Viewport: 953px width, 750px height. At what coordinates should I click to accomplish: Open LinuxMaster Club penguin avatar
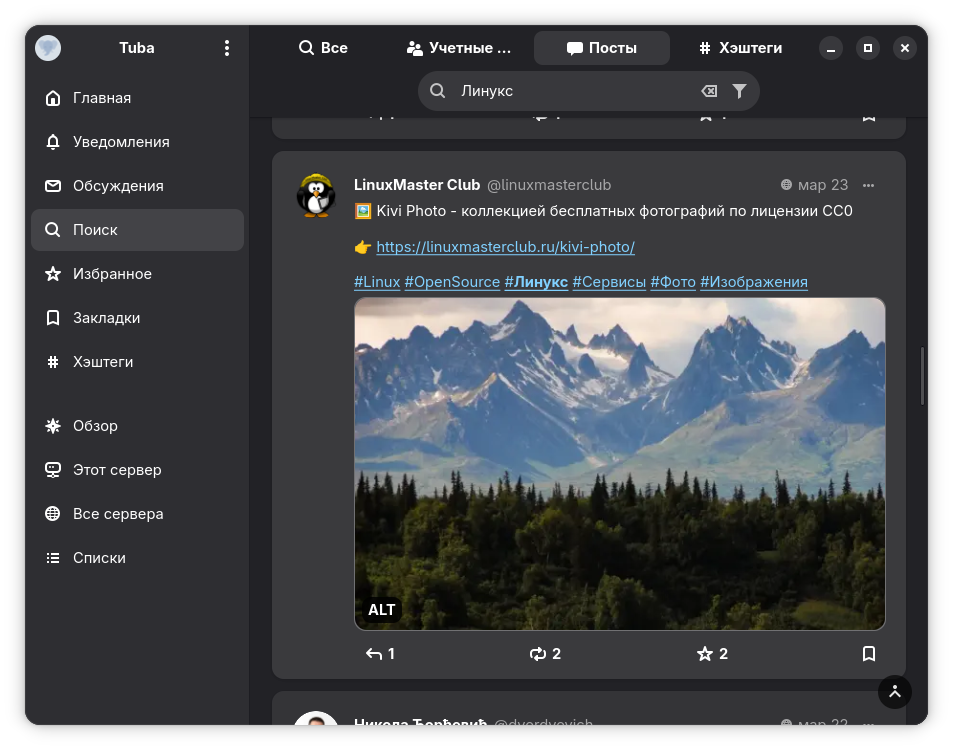click(316, 196)
